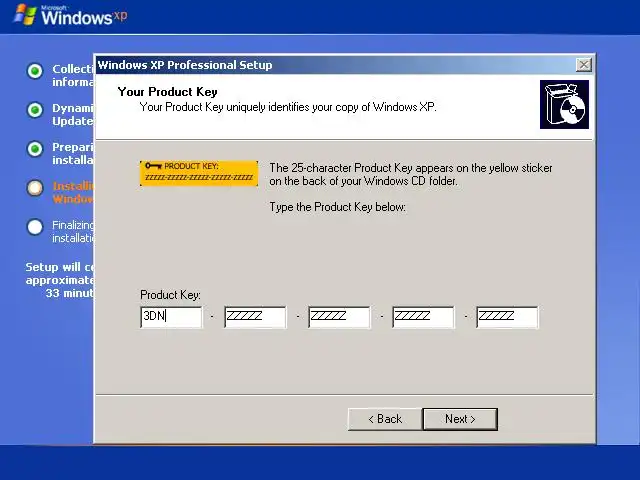Click the Collecting information step indicator
This screenshot has height=480, width=640.
pos(35,71)
